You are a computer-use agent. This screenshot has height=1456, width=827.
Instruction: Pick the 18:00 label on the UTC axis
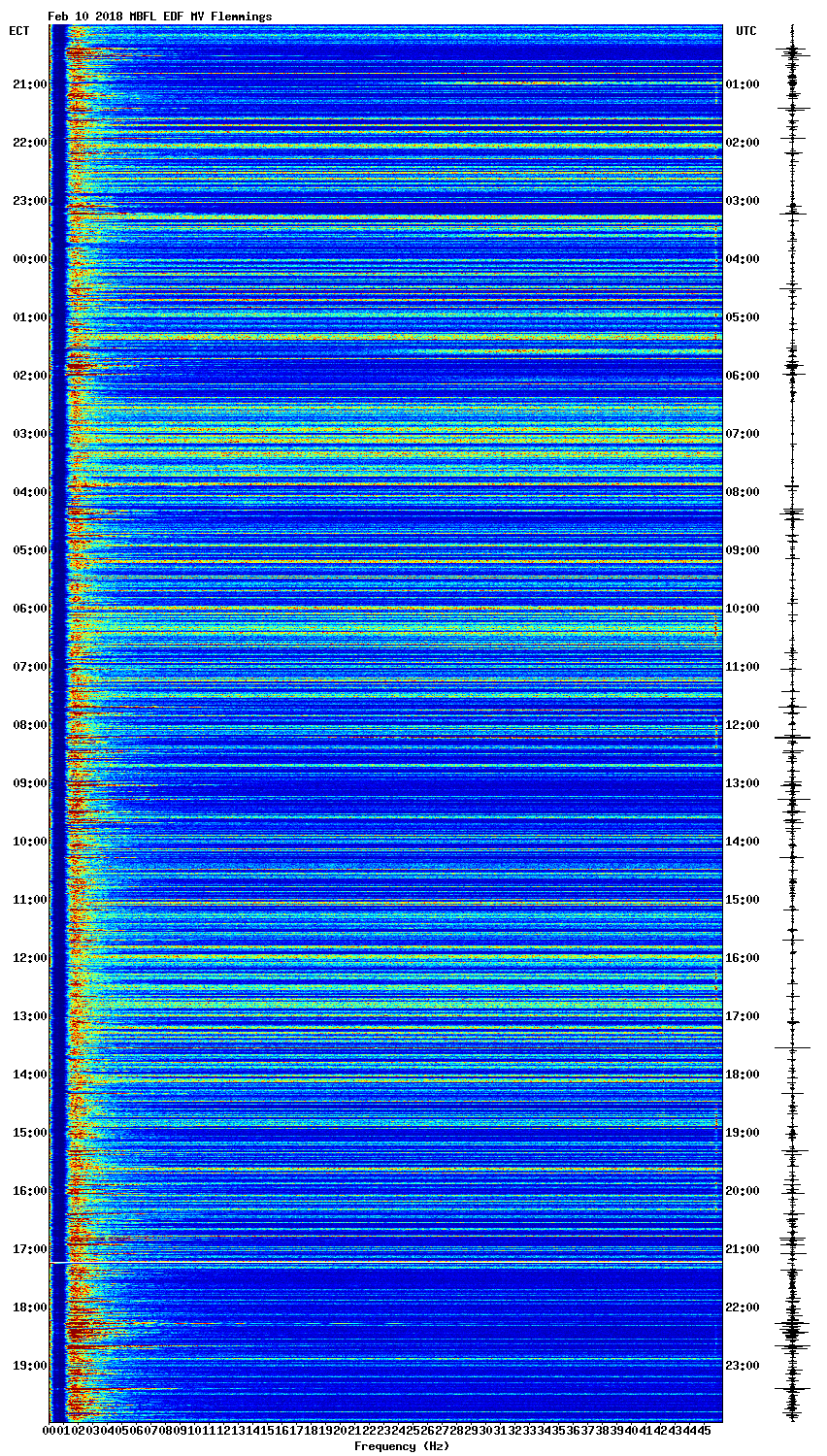[x=742, y=1075]
